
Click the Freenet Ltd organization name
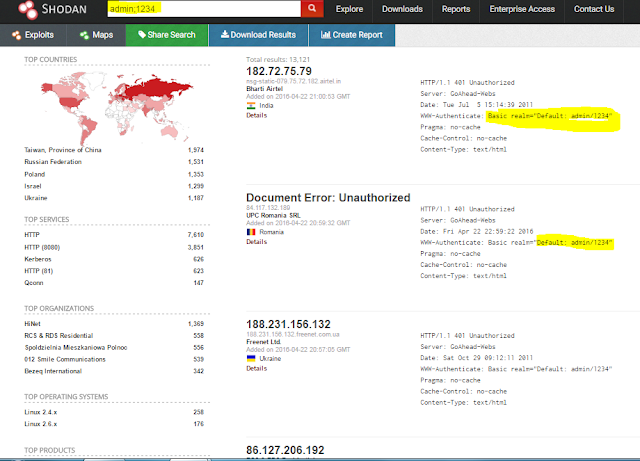[x=263, y=342]
